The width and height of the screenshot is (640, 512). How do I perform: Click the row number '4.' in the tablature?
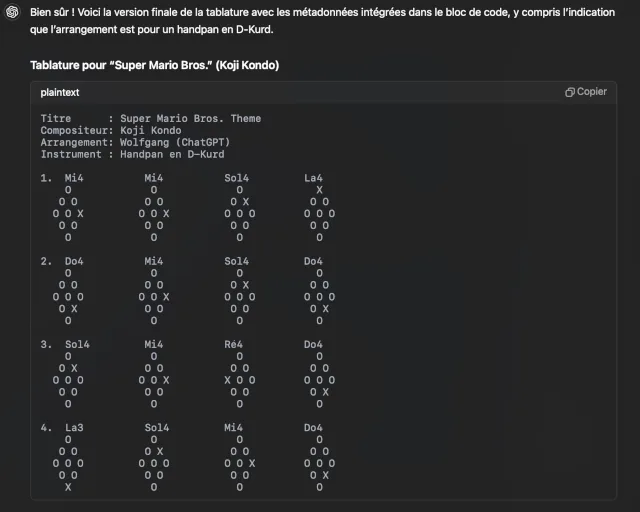click(x=46, y=428)
